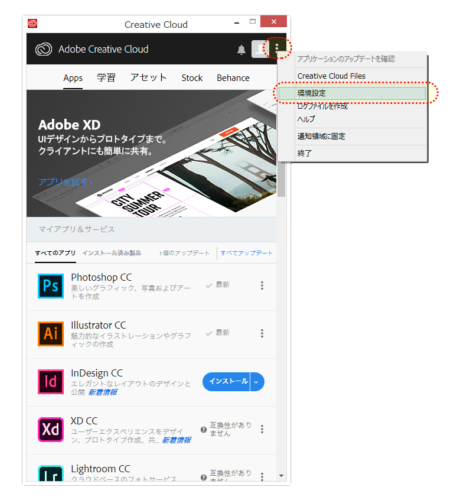Open the XD CC row's three-dot options

262,429
